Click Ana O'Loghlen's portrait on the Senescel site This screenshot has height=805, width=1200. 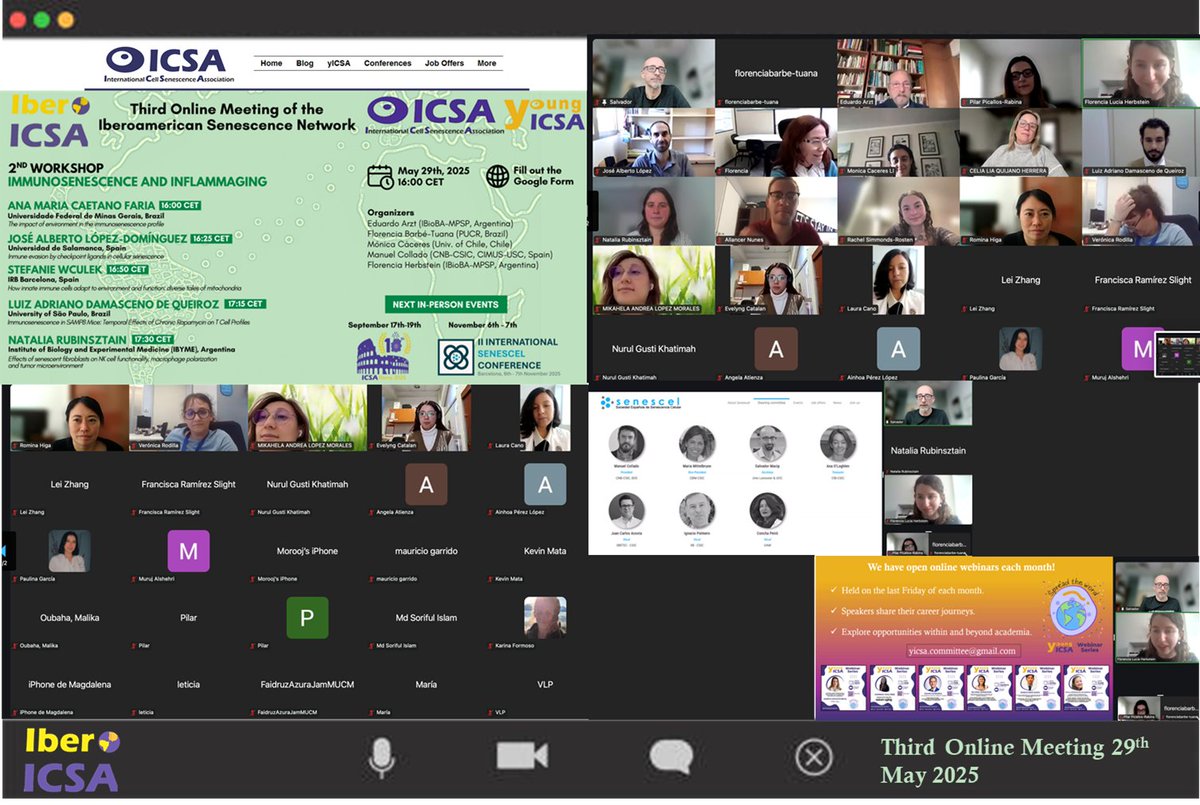838,445
